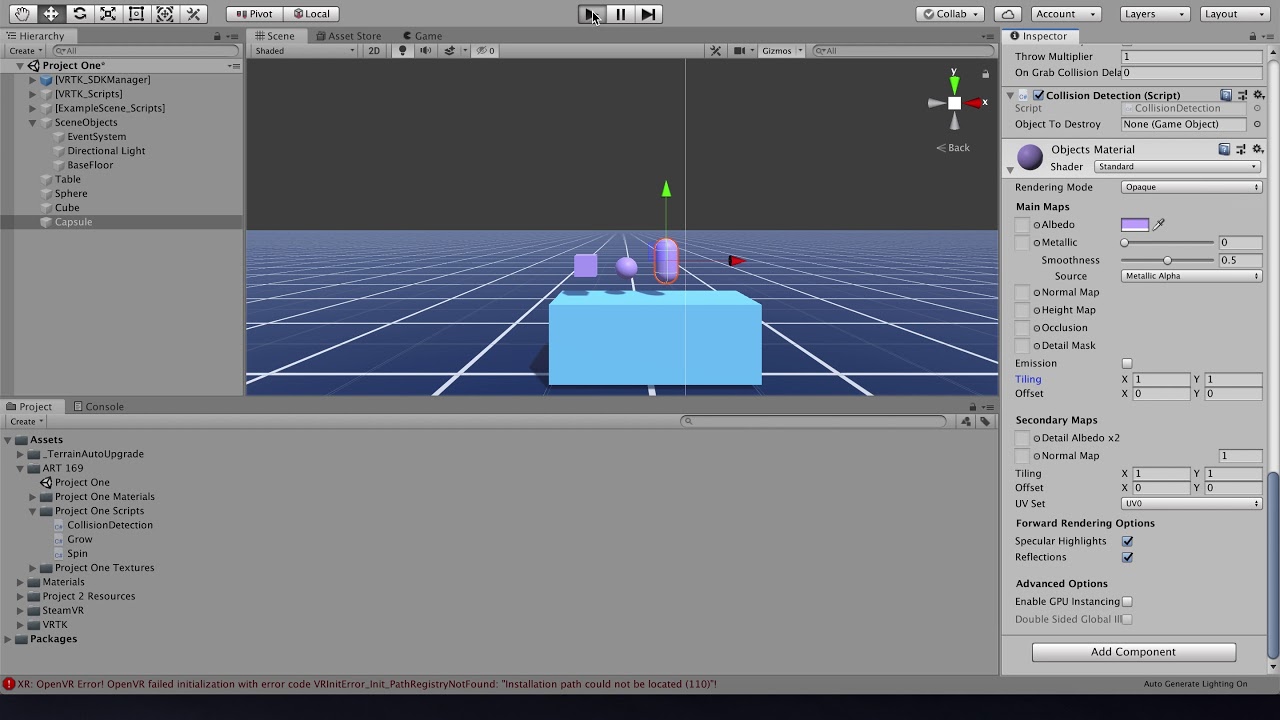The width and height of the screenshot is (1280, 720).
Task: Open the Layers dropdown
Action: [1153, 14]
